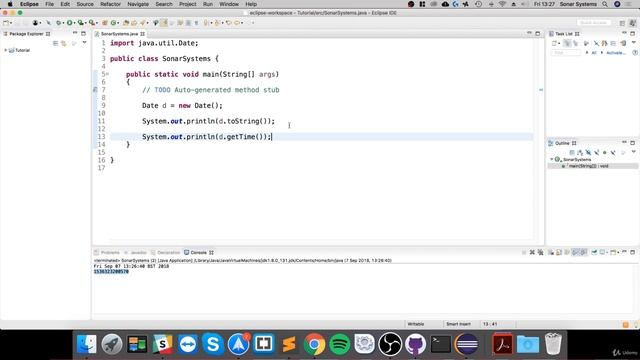Screen dimensions: 640x360
Task: Open the Task List view menu arrow
Action: [x=633, y=42]
